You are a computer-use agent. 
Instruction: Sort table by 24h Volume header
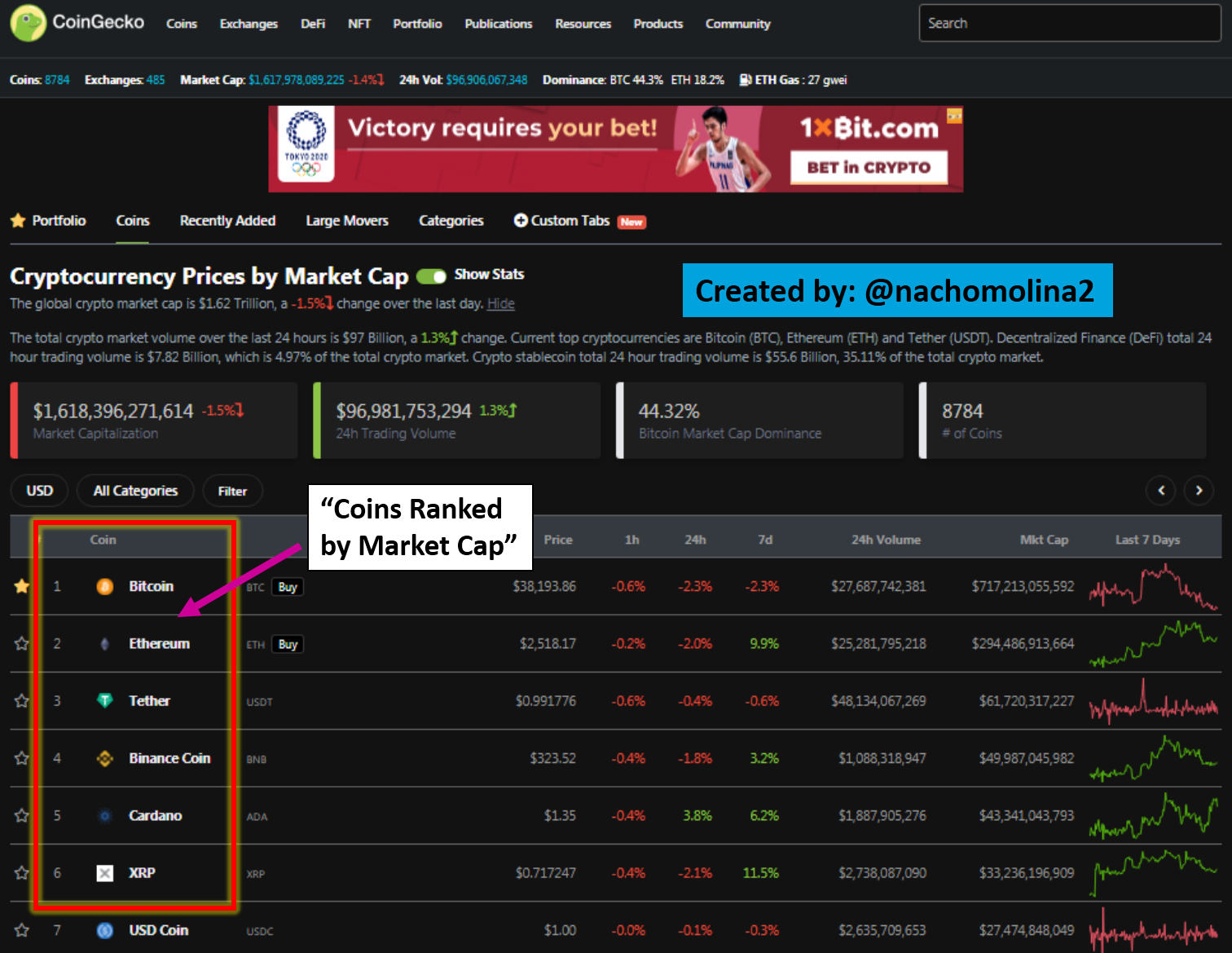[887, 540]
